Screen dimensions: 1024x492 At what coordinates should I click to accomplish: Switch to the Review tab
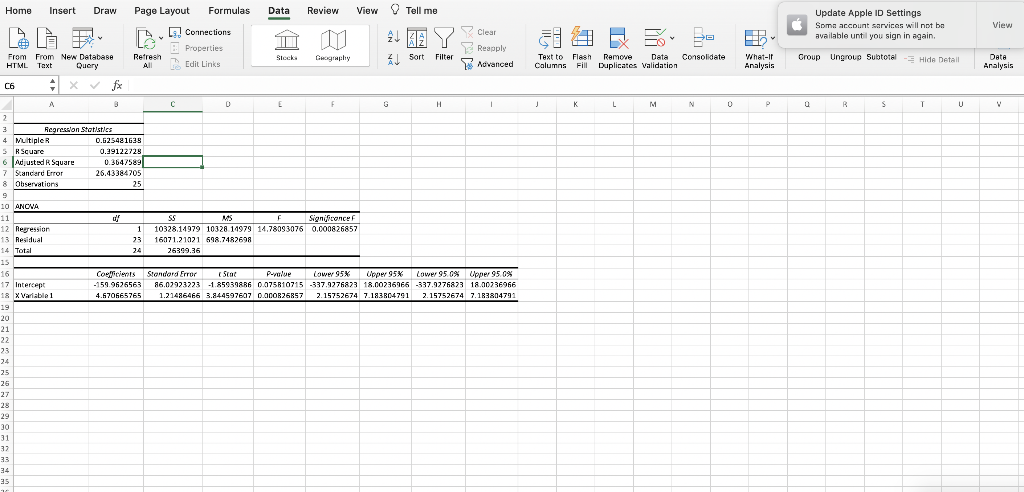[323, 10]
